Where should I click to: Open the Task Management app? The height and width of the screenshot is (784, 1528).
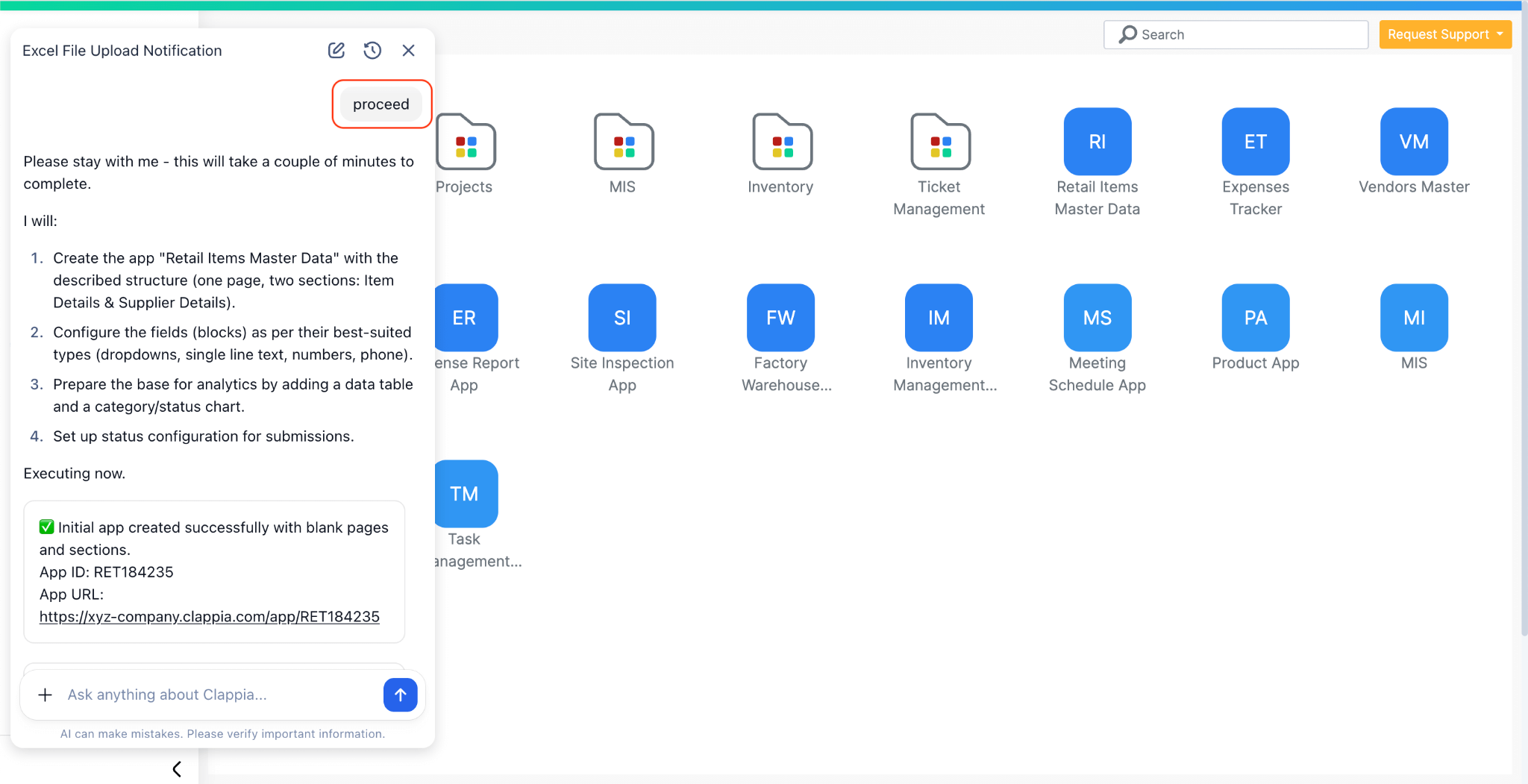pyautogui.click(x=464, y=493)
